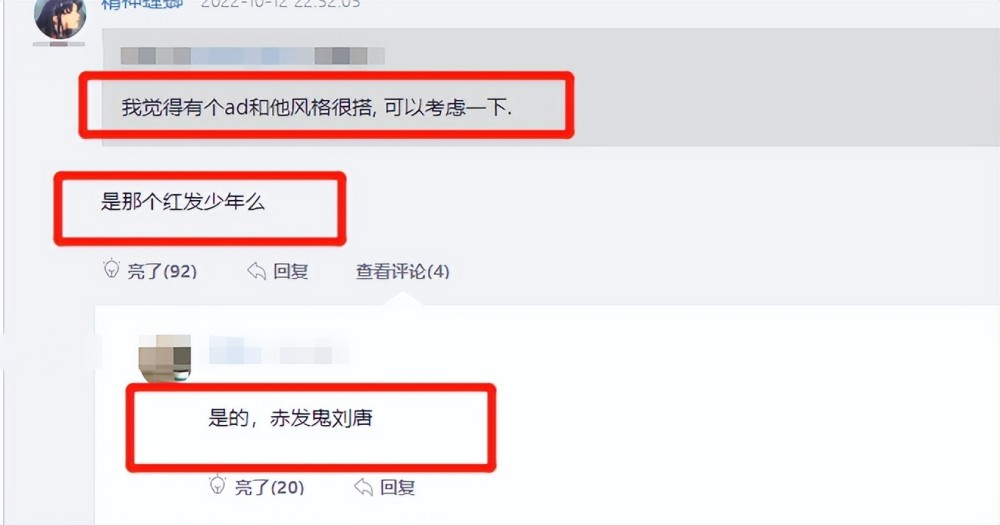Click the lightbulb icon beside 亮了(92)
The width and height of the screenshot is (1000, 525).
point(112,269)
